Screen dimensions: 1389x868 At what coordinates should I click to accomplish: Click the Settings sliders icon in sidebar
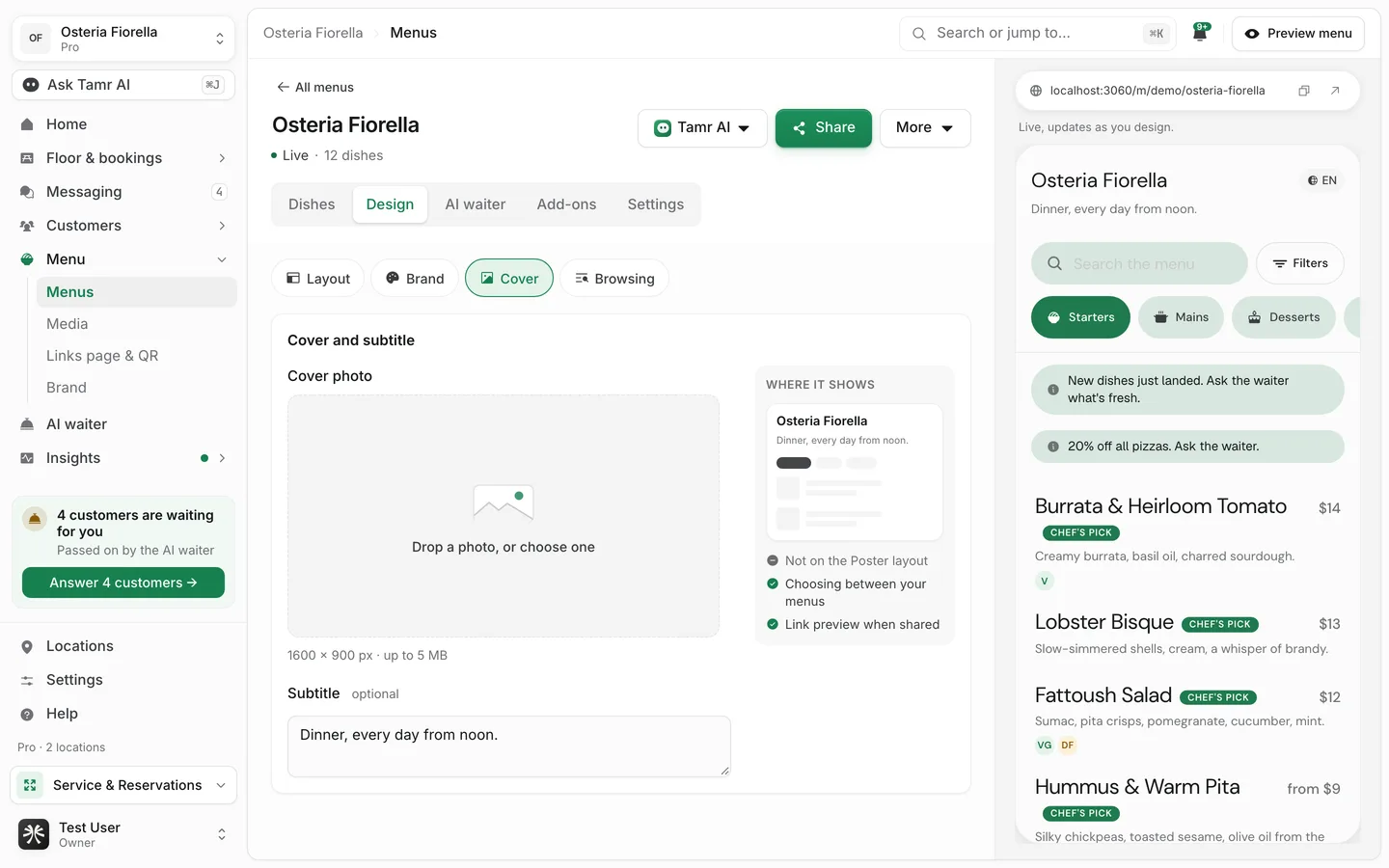[27, 680]
